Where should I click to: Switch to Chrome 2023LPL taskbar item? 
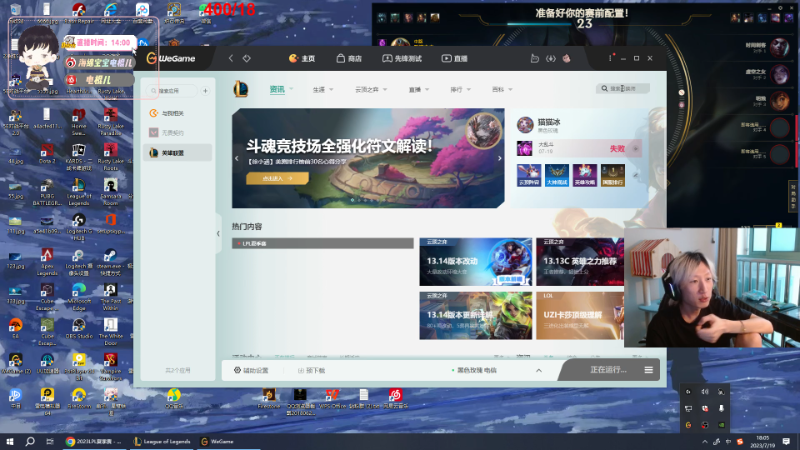point(94,441)
